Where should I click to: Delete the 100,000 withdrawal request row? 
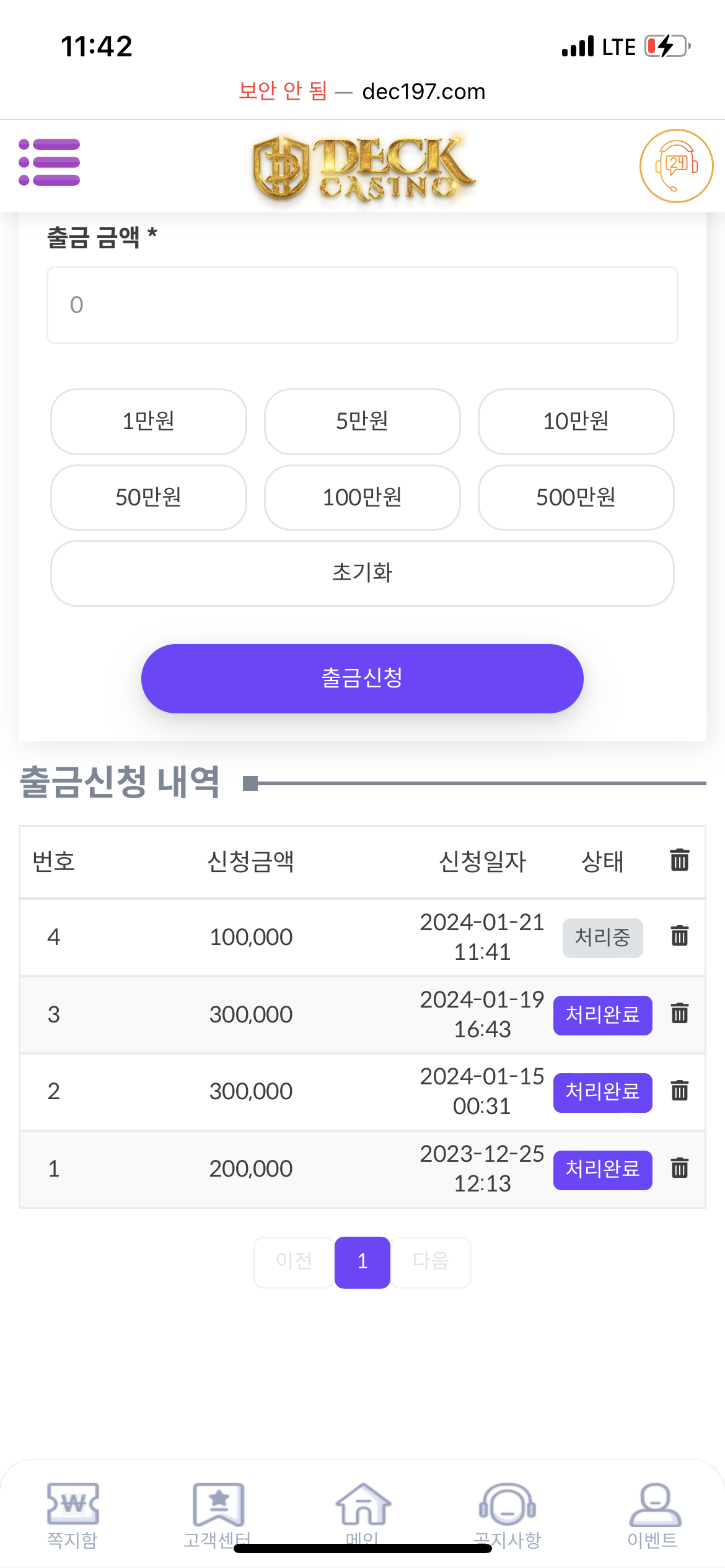[x=679, y=936]
